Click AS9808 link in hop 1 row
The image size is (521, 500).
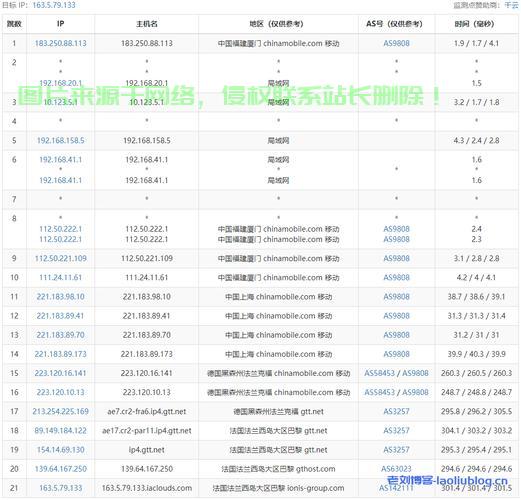396,43
